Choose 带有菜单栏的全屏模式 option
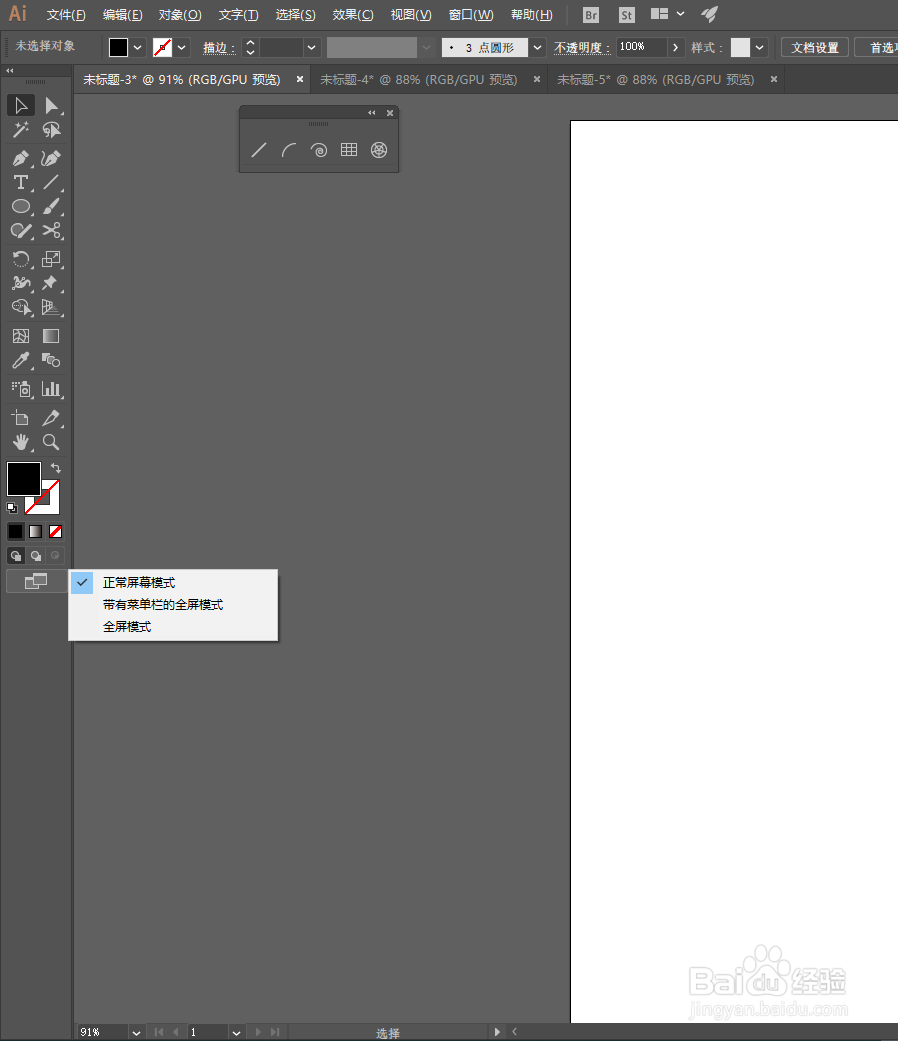Screen dimensions: 898x1041 (x=173, y=605)
